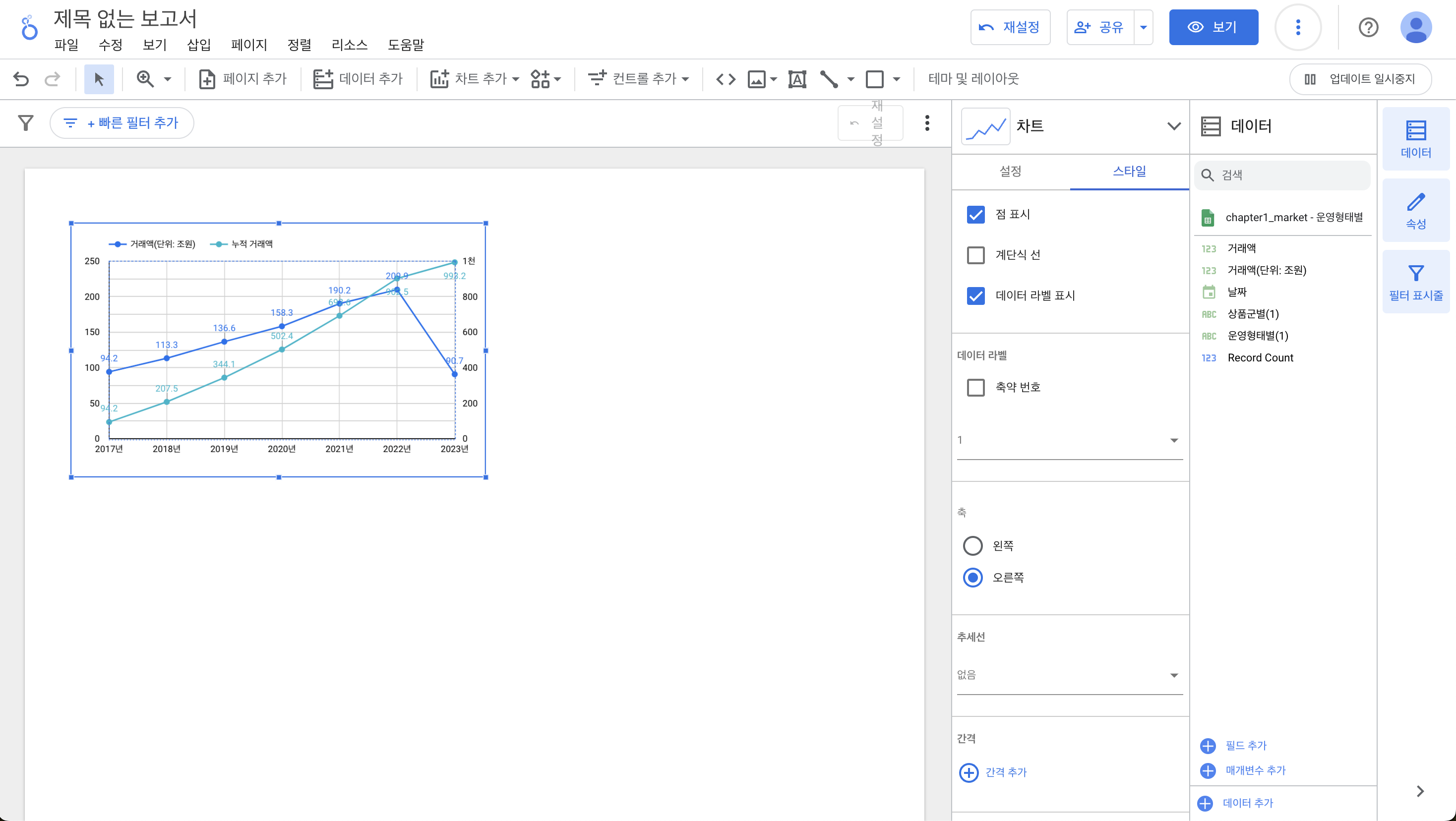Viewport: 1456px width, 821px height.
Task: Select the arrow selection mode tool
Action: (99, 79)
